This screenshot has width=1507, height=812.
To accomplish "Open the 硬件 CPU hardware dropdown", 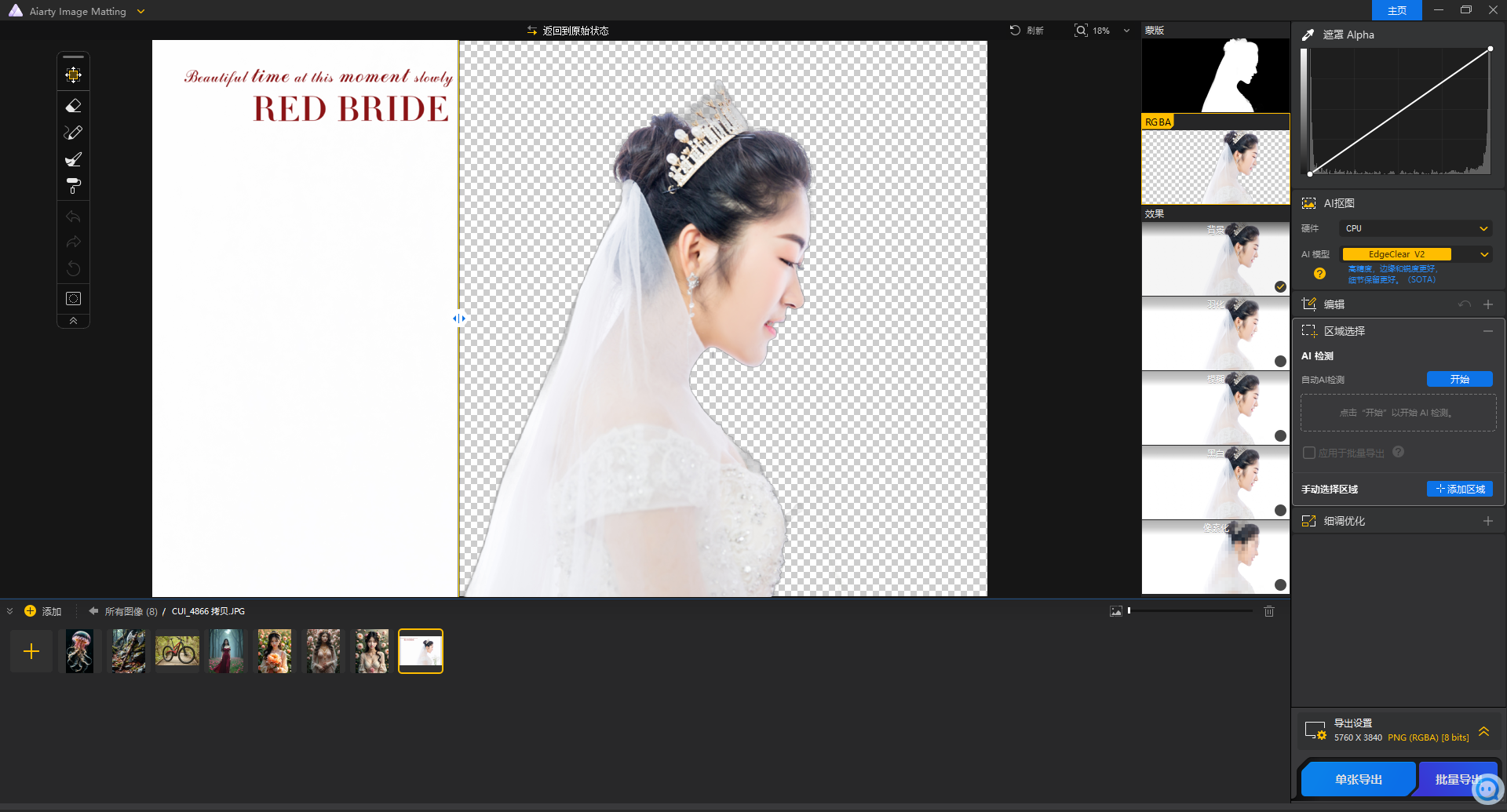I will (x=1416, y=228).
